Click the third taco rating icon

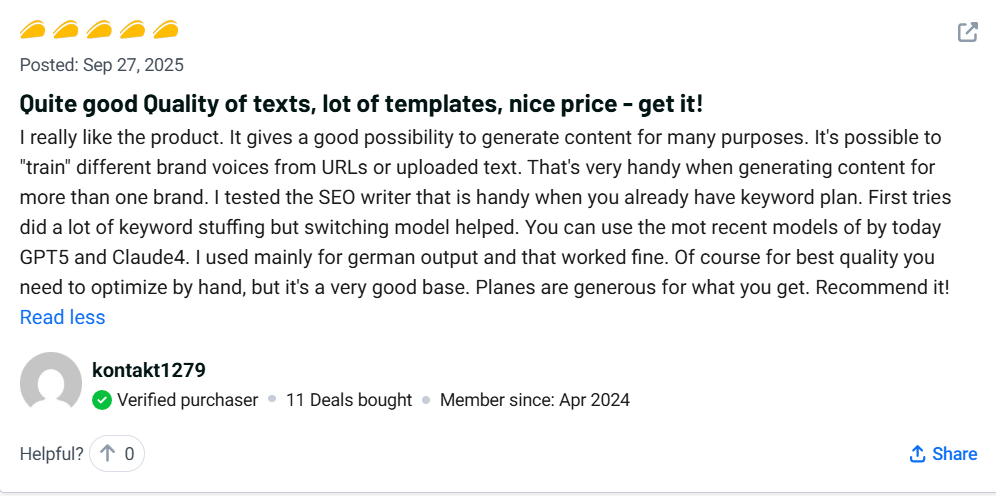click(x=99, y=30)
